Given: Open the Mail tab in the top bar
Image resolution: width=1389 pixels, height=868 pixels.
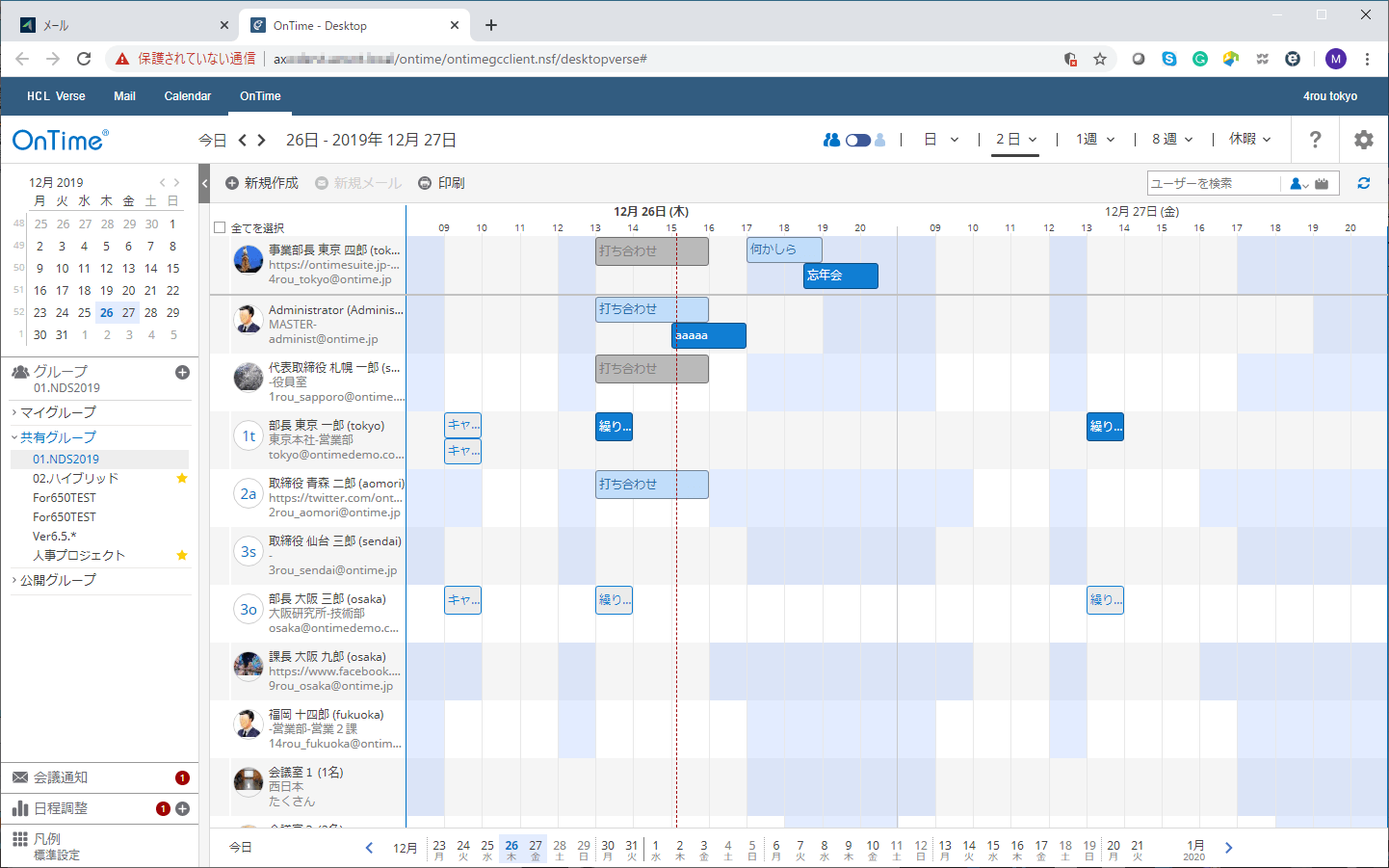Looking at the screenshot, I should [x=124, y=96].
